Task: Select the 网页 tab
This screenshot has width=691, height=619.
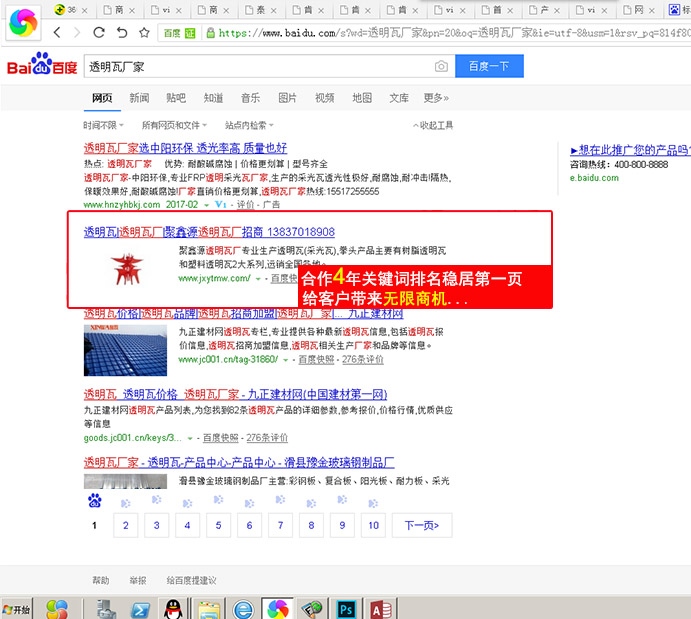Action: (x=102, y=98)
